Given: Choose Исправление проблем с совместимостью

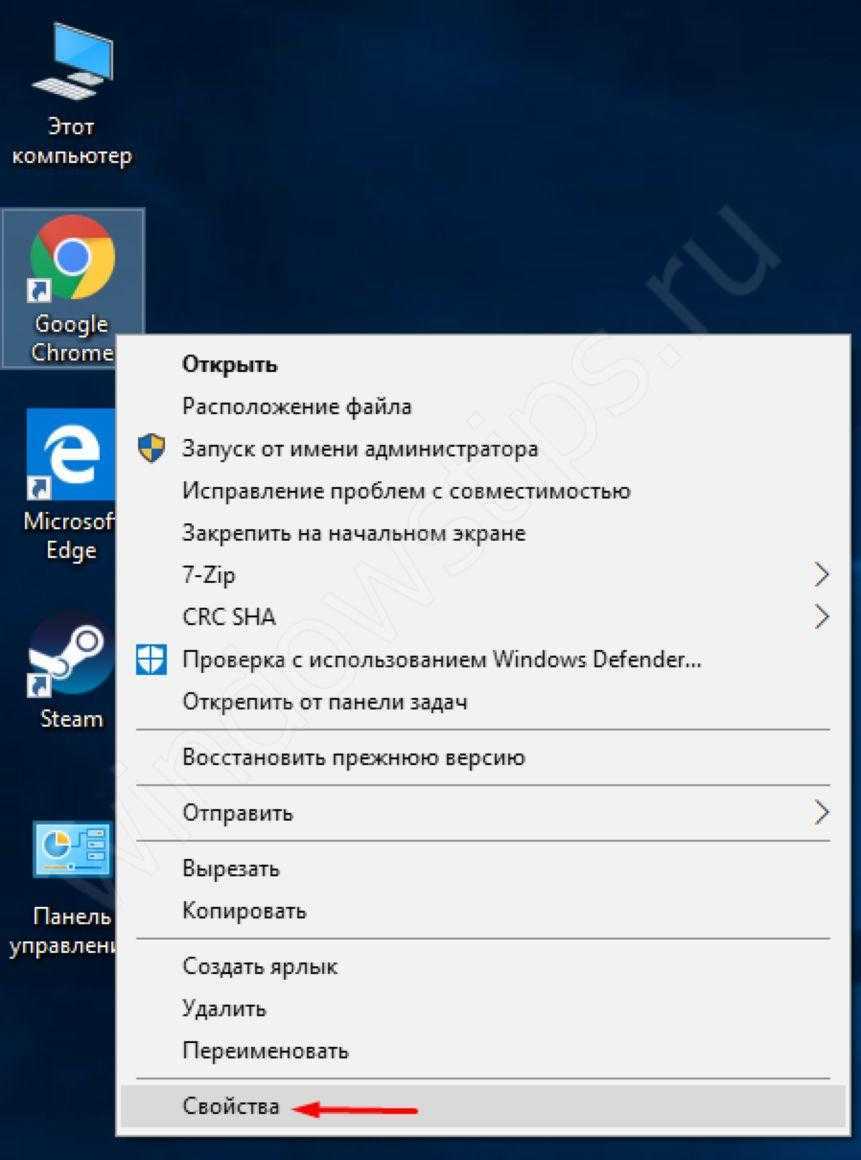Looking at the screenshot, I should tap(405, 491).
